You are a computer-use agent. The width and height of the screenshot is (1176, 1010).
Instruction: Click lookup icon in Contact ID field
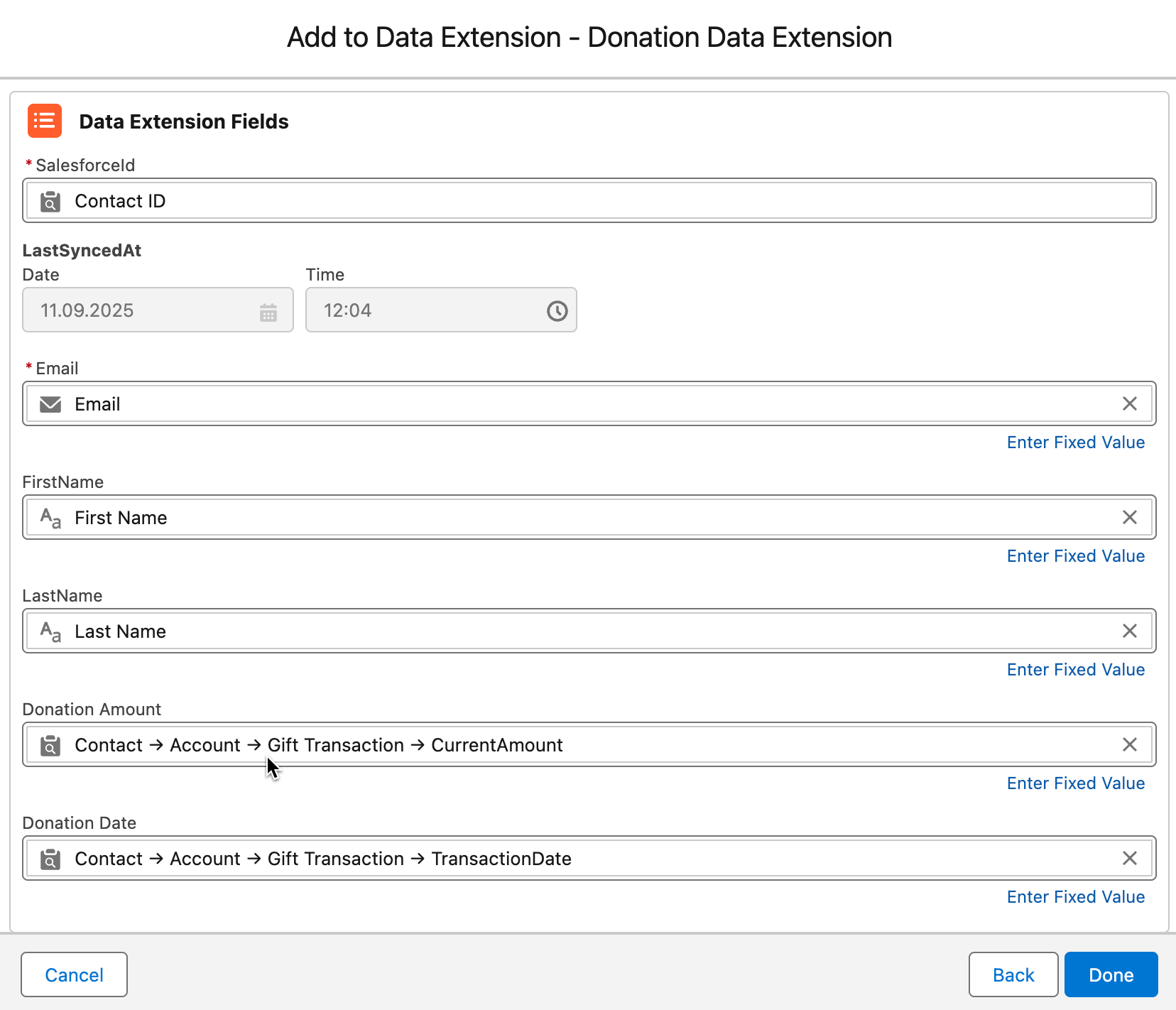point(50,202)
